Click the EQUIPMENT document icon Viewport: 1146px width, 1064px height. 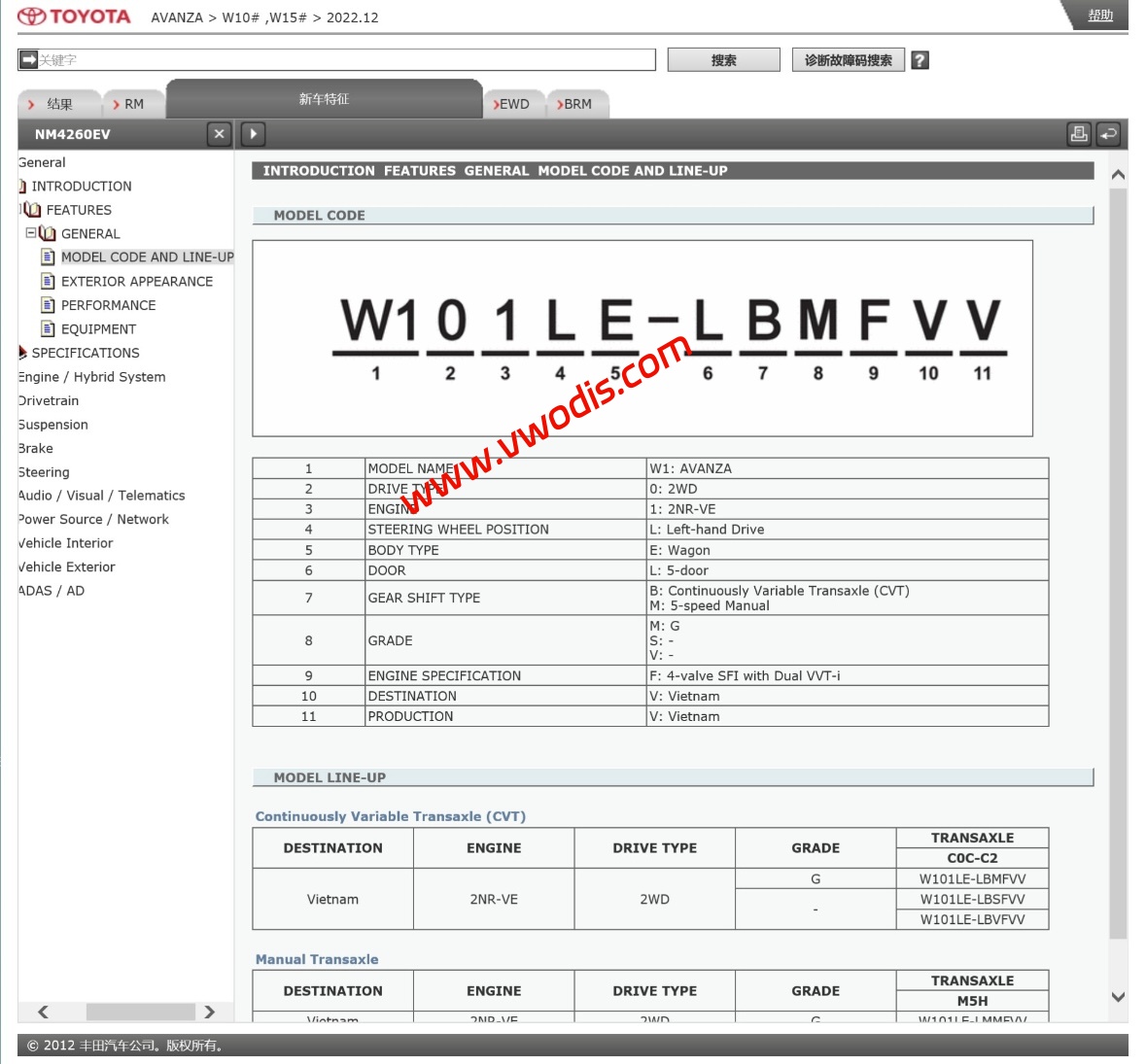tap(48, 328)
